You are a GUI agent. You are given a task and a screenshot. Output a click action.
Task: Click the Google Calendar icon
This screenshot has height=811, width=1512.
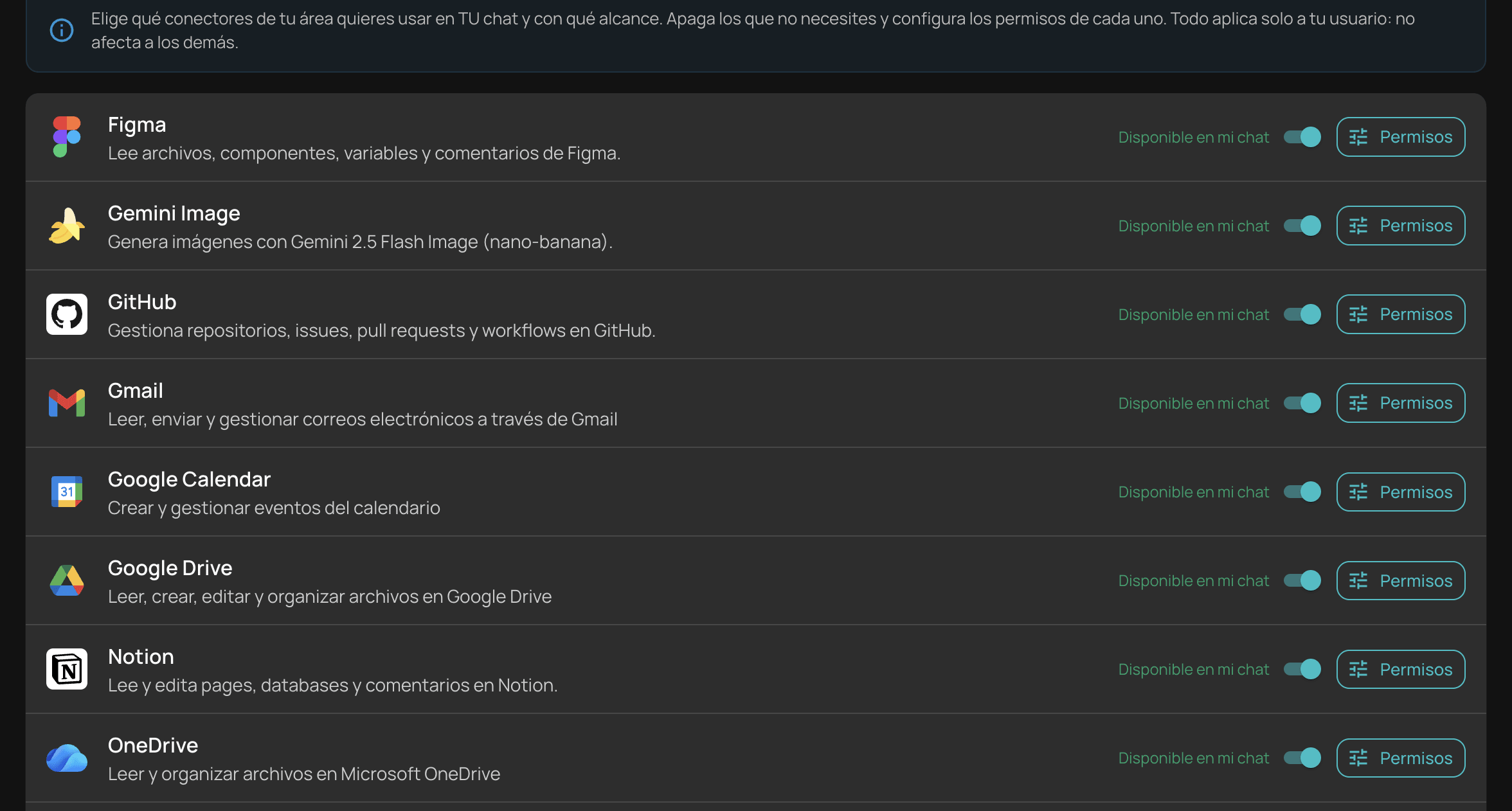[67, 492]
